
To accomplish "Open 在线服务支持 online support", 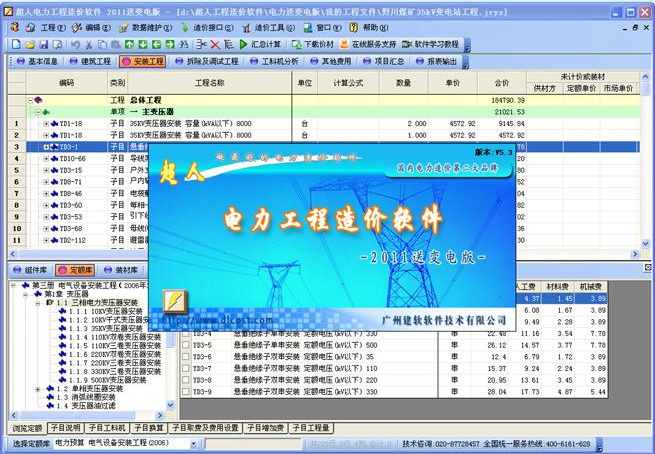I will coord(368,44).
